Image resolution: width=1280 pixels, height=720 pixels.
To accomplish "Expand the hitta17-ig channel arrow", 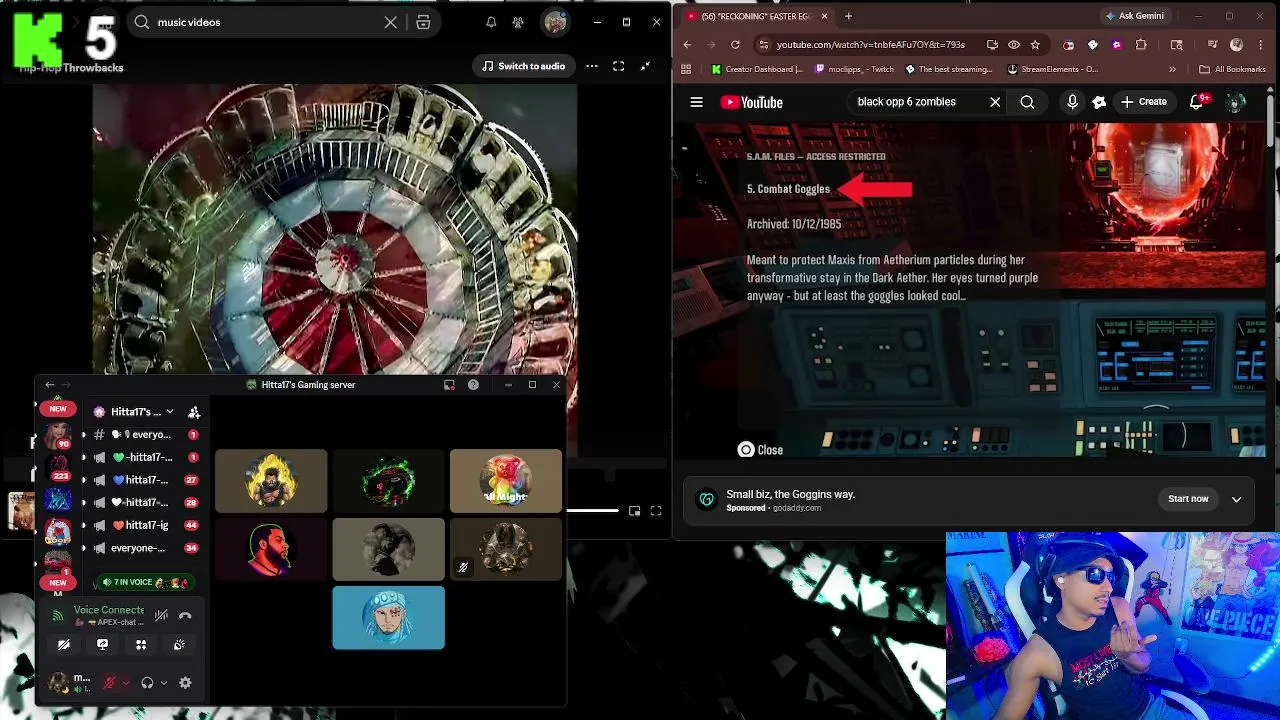I will tap(84, 525).
